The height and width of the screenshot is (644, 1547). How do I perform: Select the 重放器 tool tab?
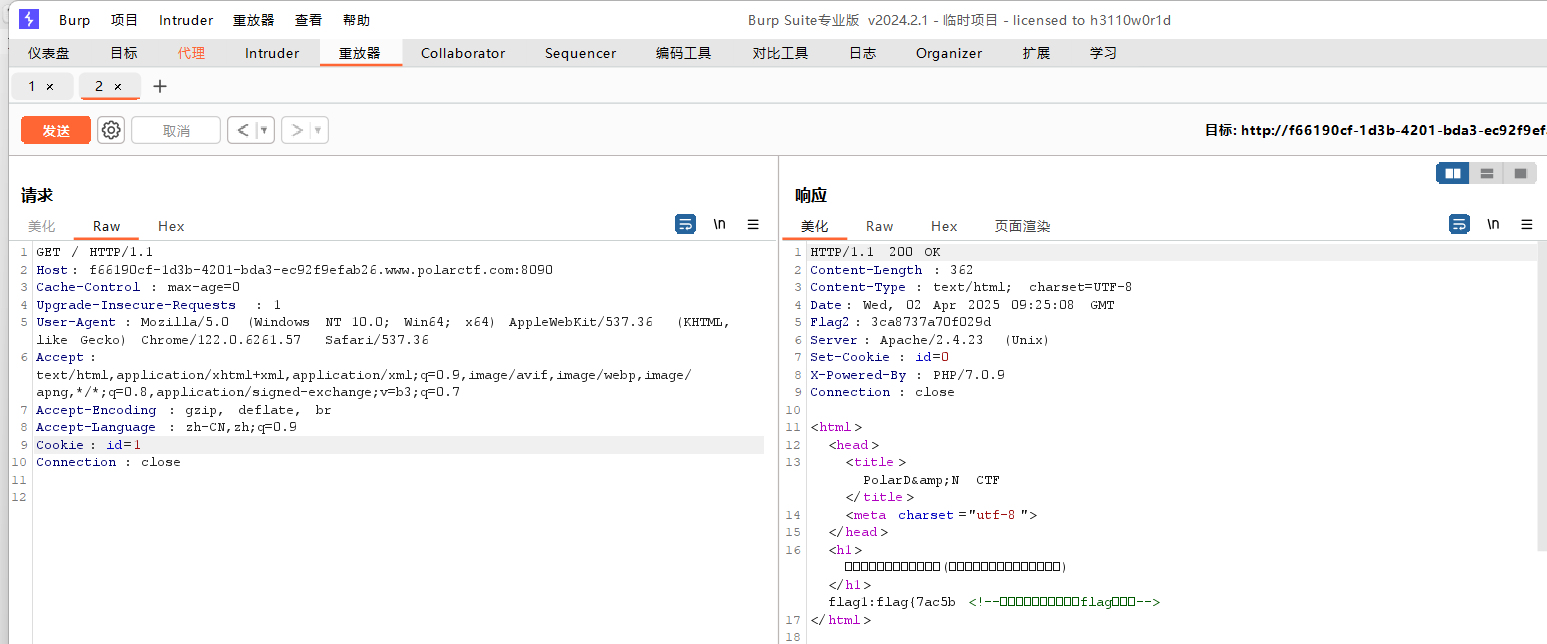tap(360, 53)
